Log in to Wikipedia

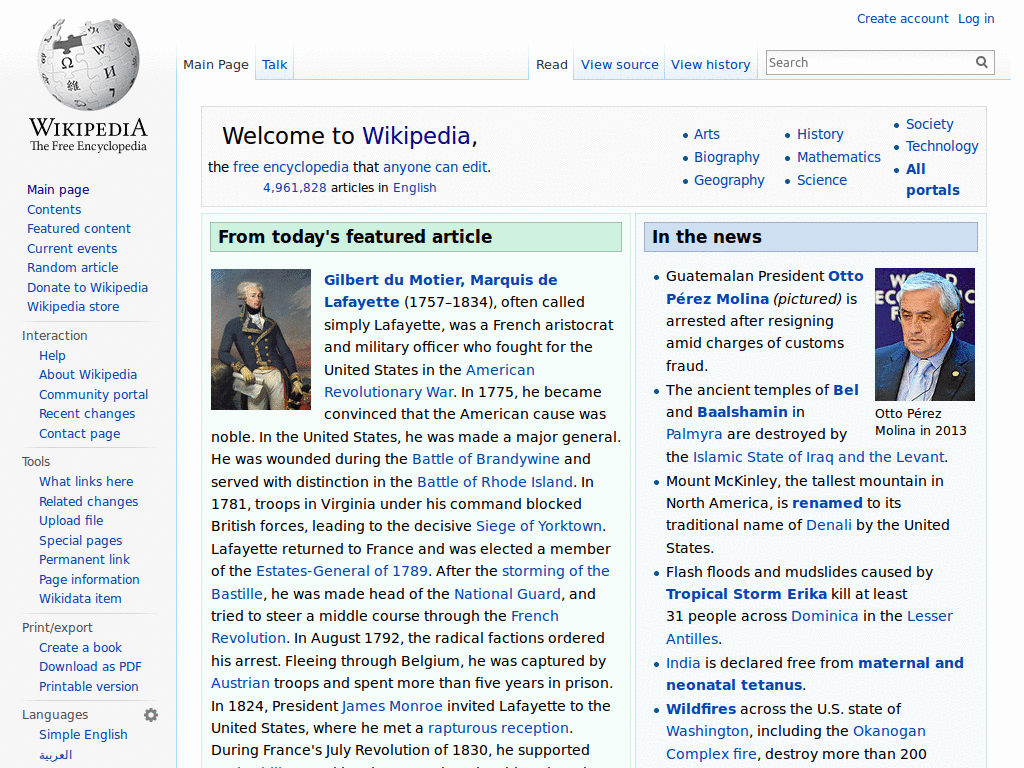click(976, 18)
